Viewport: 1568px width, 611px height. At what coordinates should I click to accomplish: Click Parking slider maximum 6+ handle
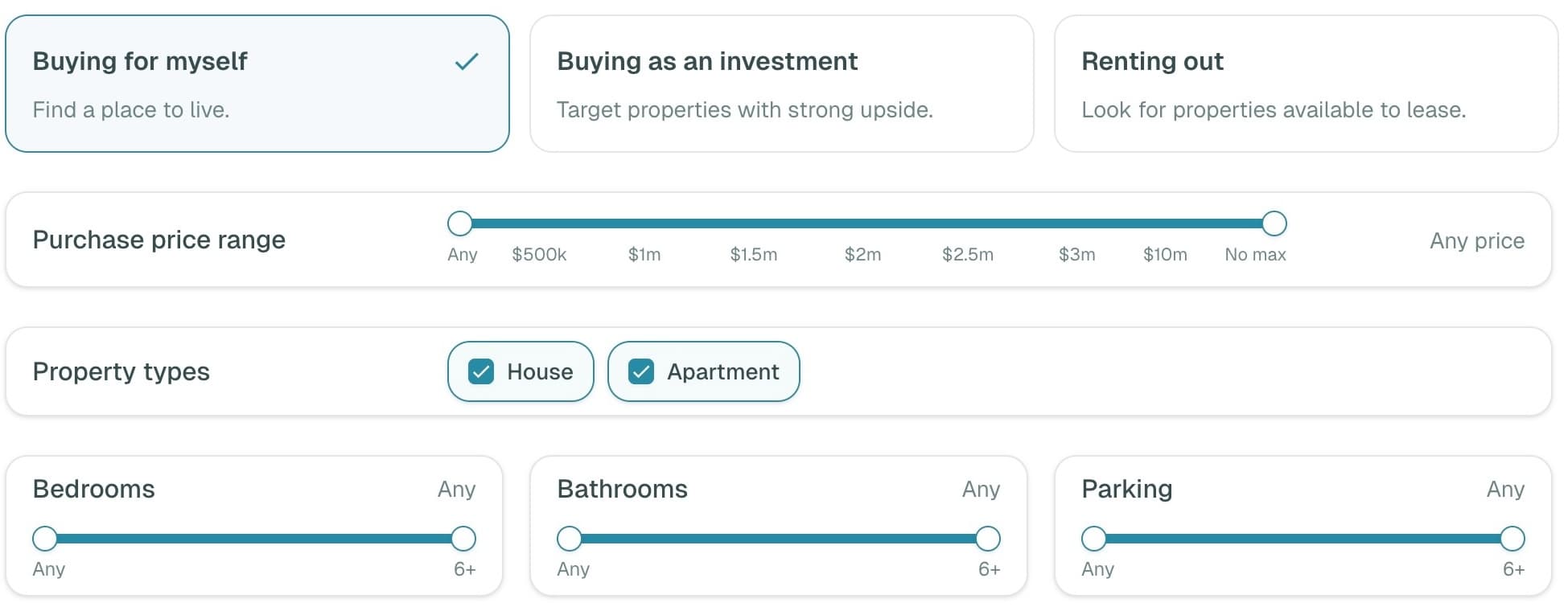click(1512, 539)
